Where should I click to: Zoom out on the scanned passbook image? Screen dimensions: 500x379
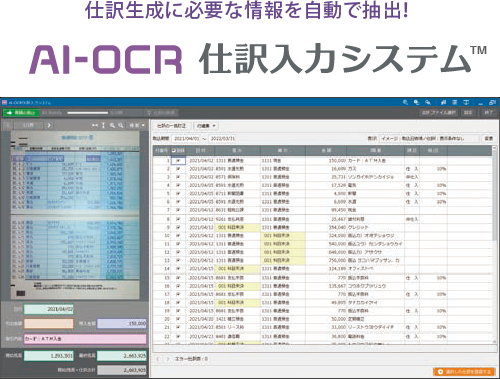tap(121, 125)
